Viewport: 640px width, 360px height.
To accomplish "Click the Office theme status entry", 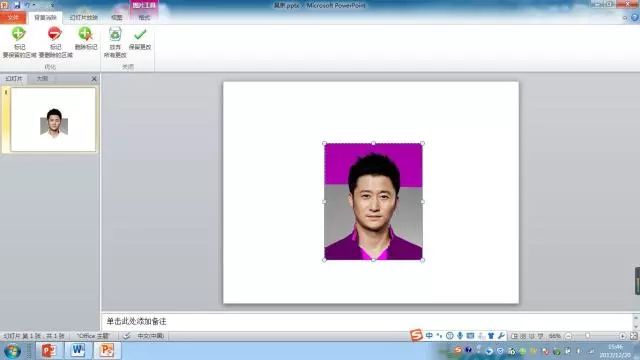I will (x=93, y=336).
